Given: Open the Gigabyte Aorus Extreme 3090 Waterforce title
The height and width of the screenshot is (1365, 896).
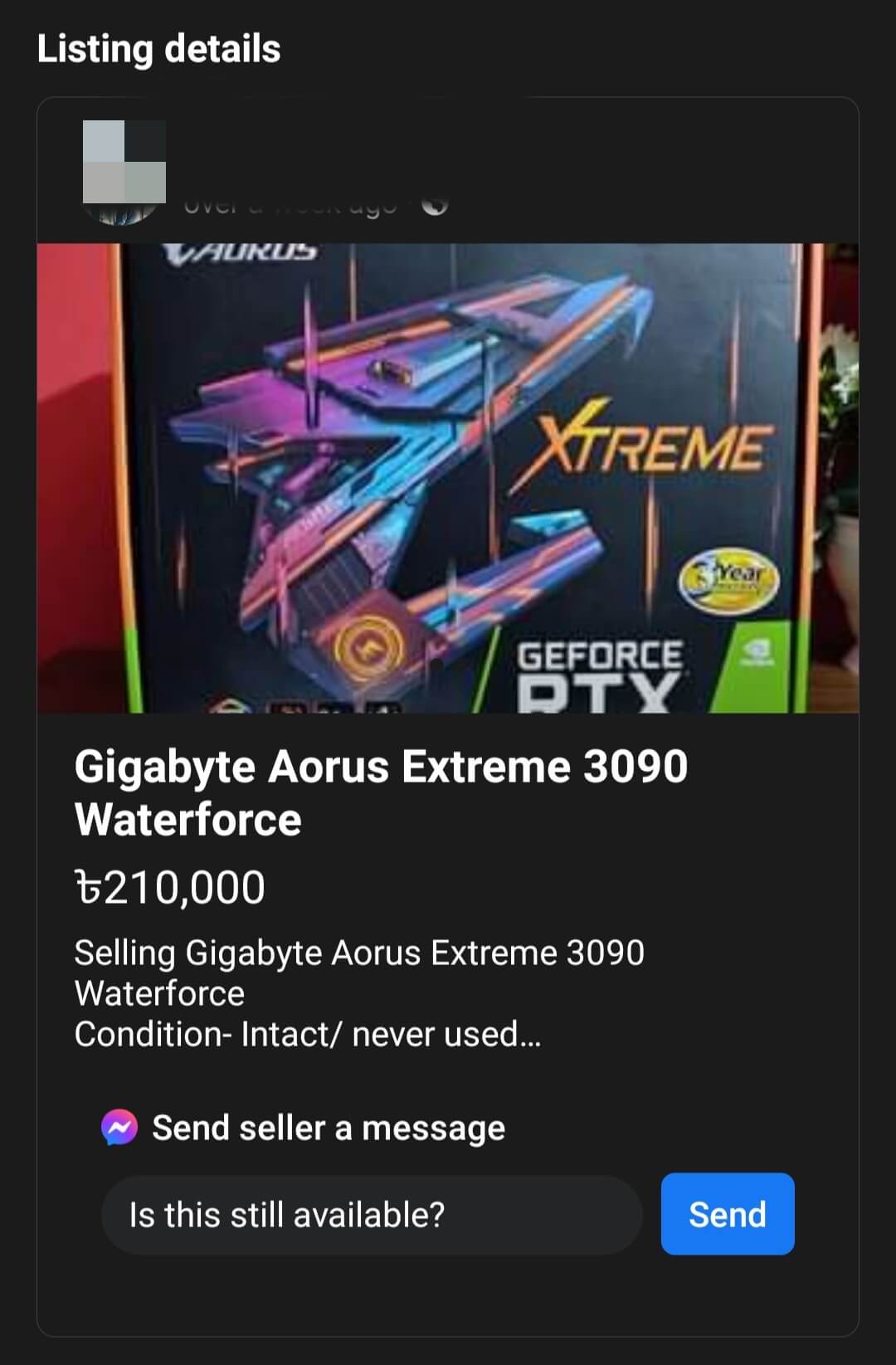Looking at the screenshot, I should (381, 792).
